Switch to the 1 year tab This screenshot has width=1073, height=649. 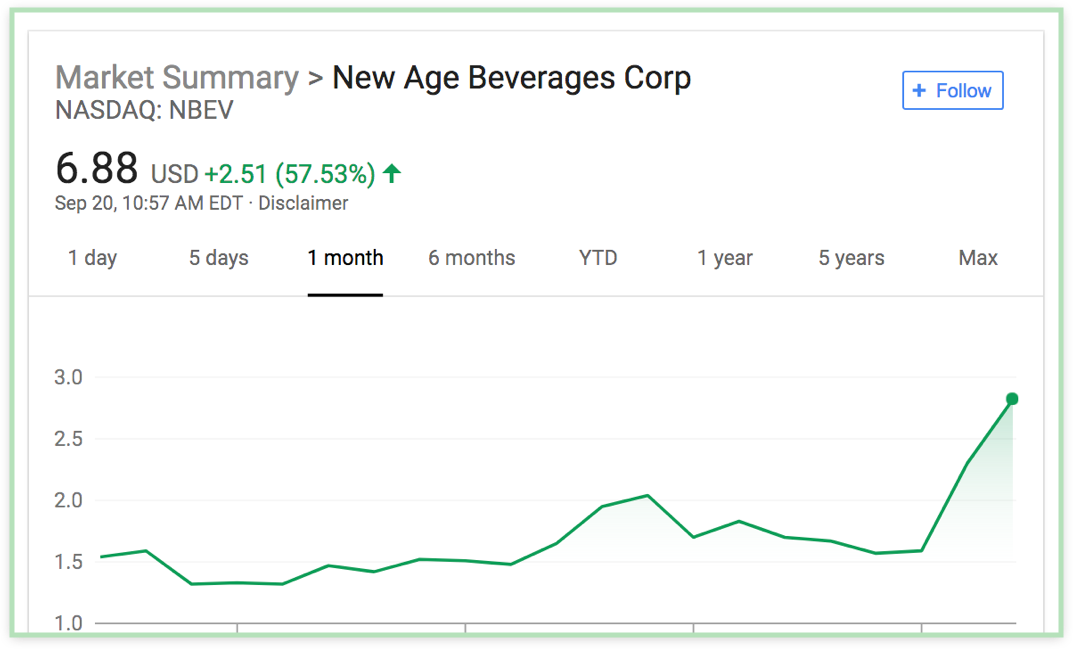coord(725,258)
